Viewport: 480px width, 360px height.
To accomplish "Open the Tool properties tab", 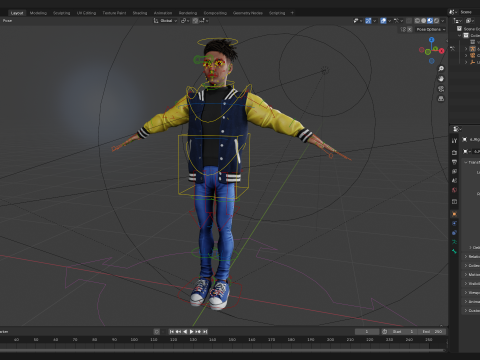I will [x=454, y=141].
